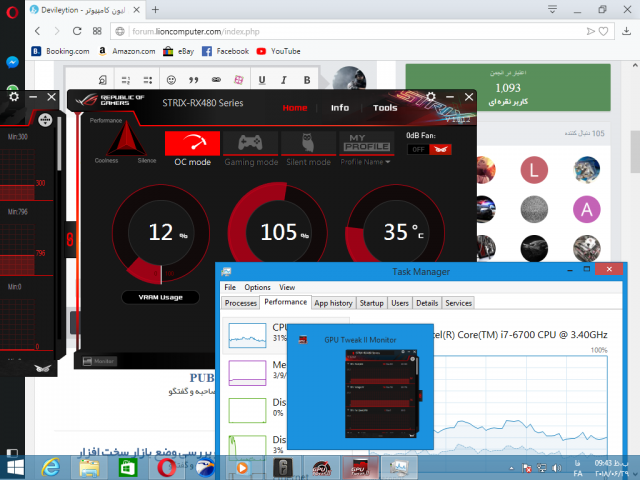The image size is (640, 480).
Task: Open GPU Tweak settings gear icon
Action: [431, 97]
